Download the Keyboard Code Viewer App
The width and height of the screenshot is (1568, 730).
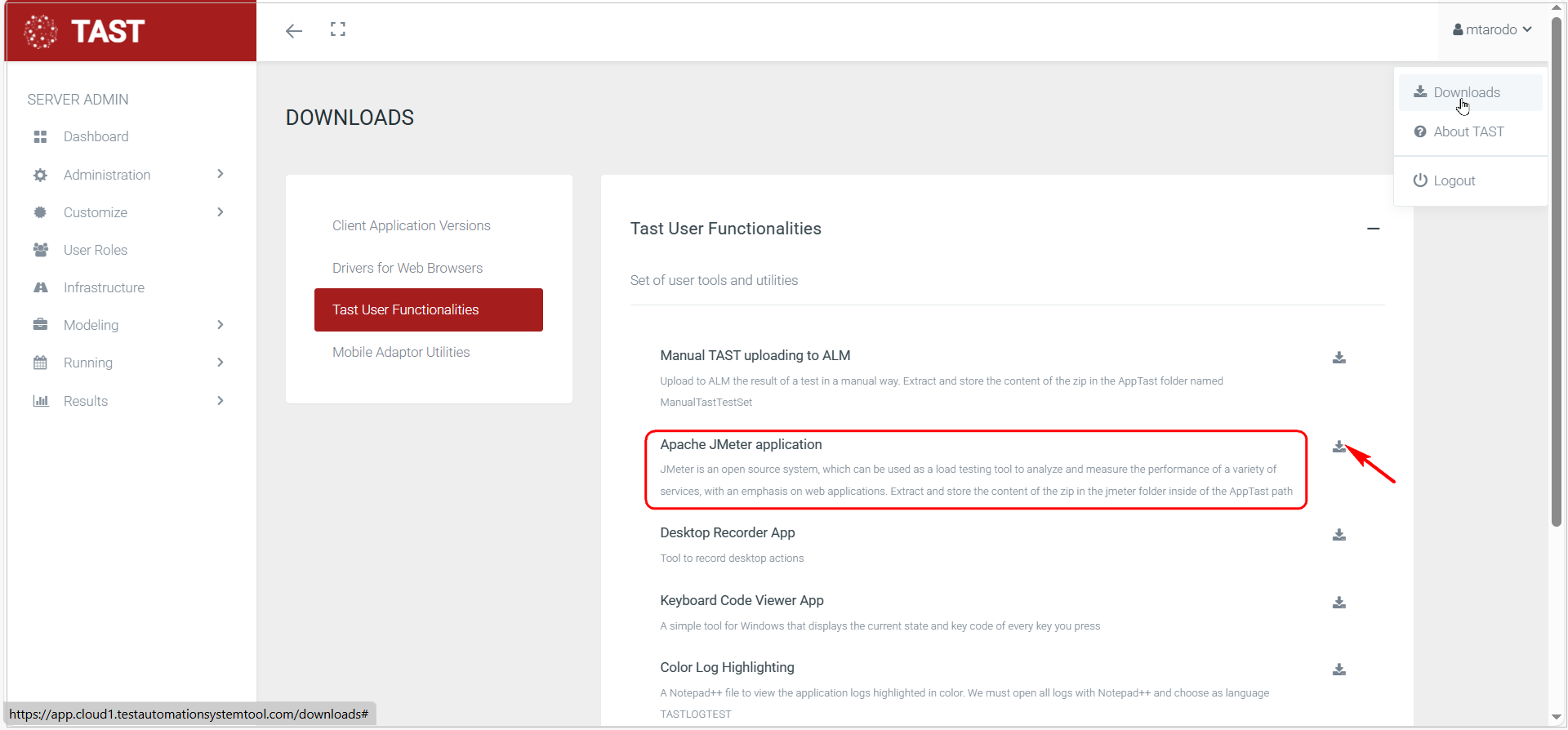(1339, 603)
